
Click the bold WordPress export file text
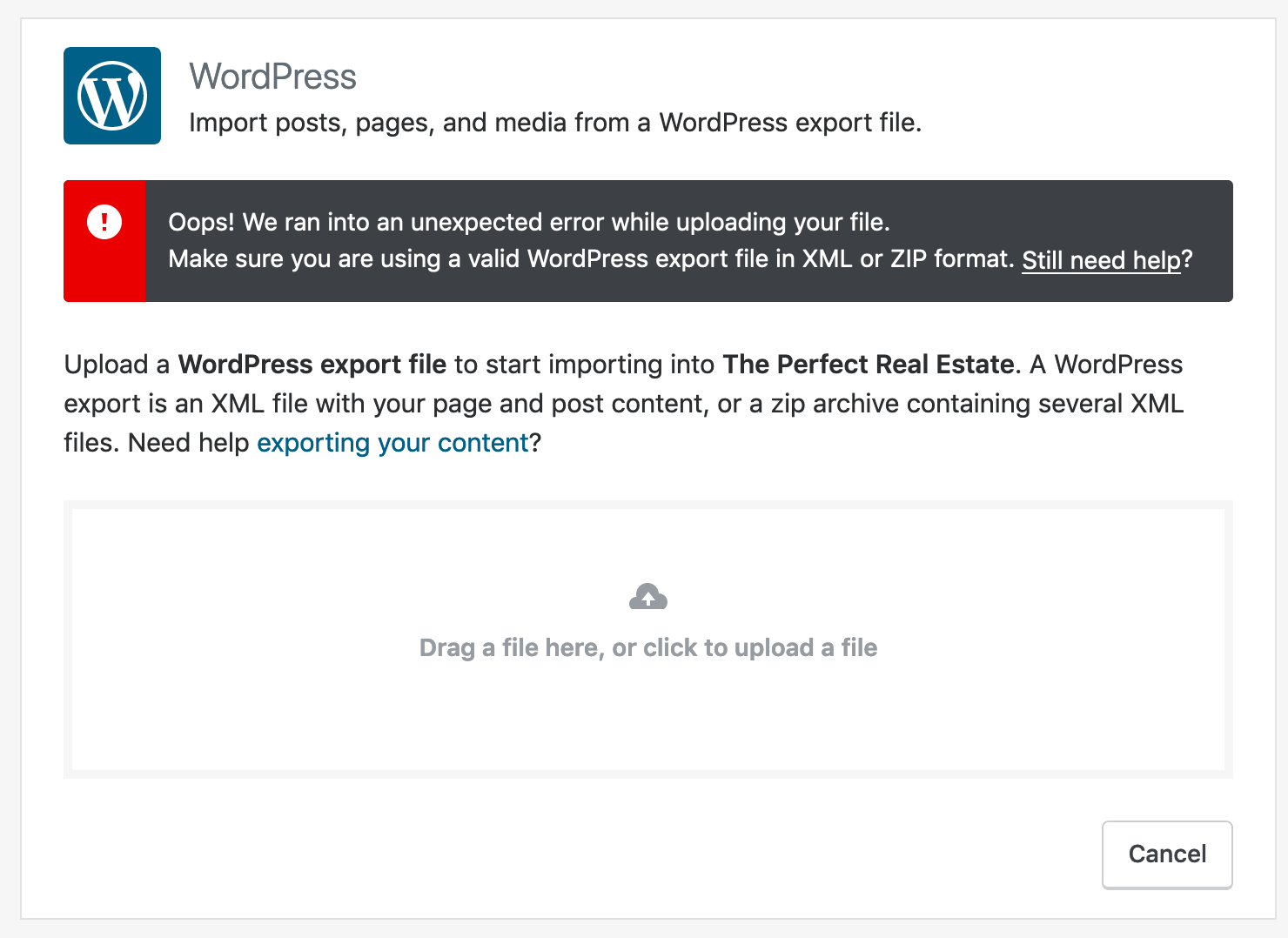(x=312, y=365)
